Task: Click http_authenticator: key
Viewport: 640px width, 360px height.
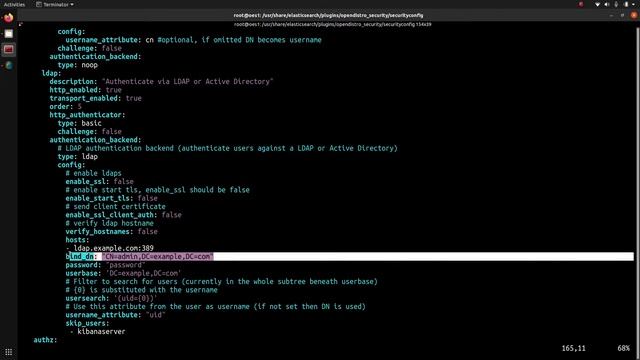Action: 87,115
